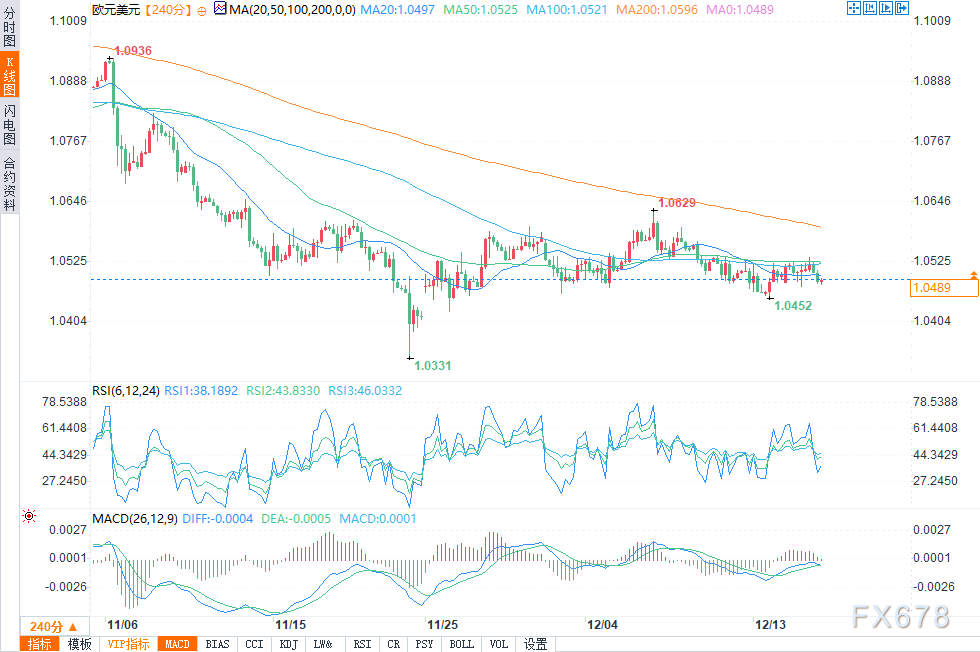Viewport: 980px width, 652px height.
Task: Select the PSY indicator button
Action: coord(424,644)
